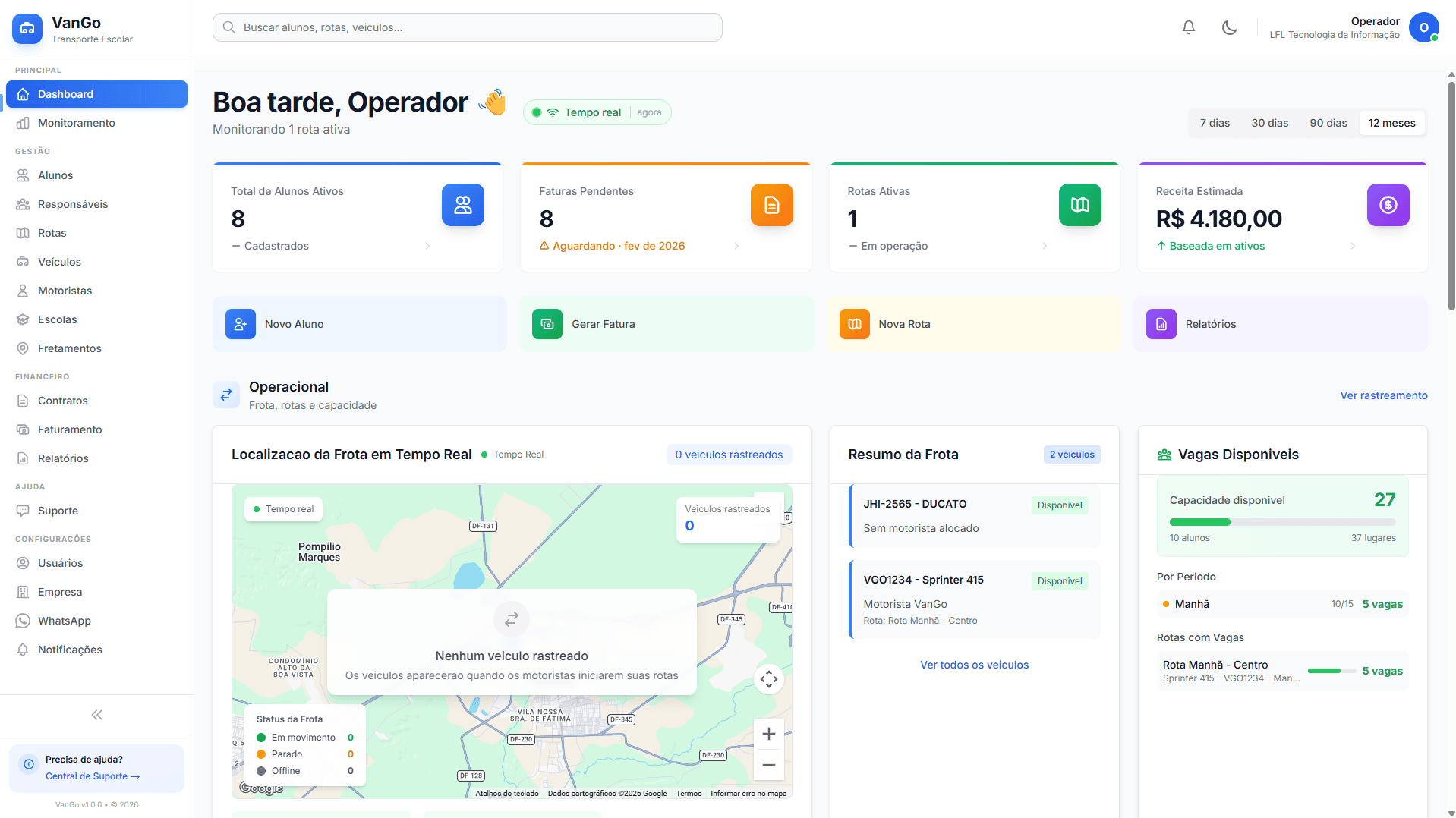Image resolution: width=1456 pixels, height=818 pixels.
Task: Expand the Receita Estimada card details
Action: (1353, 246)
